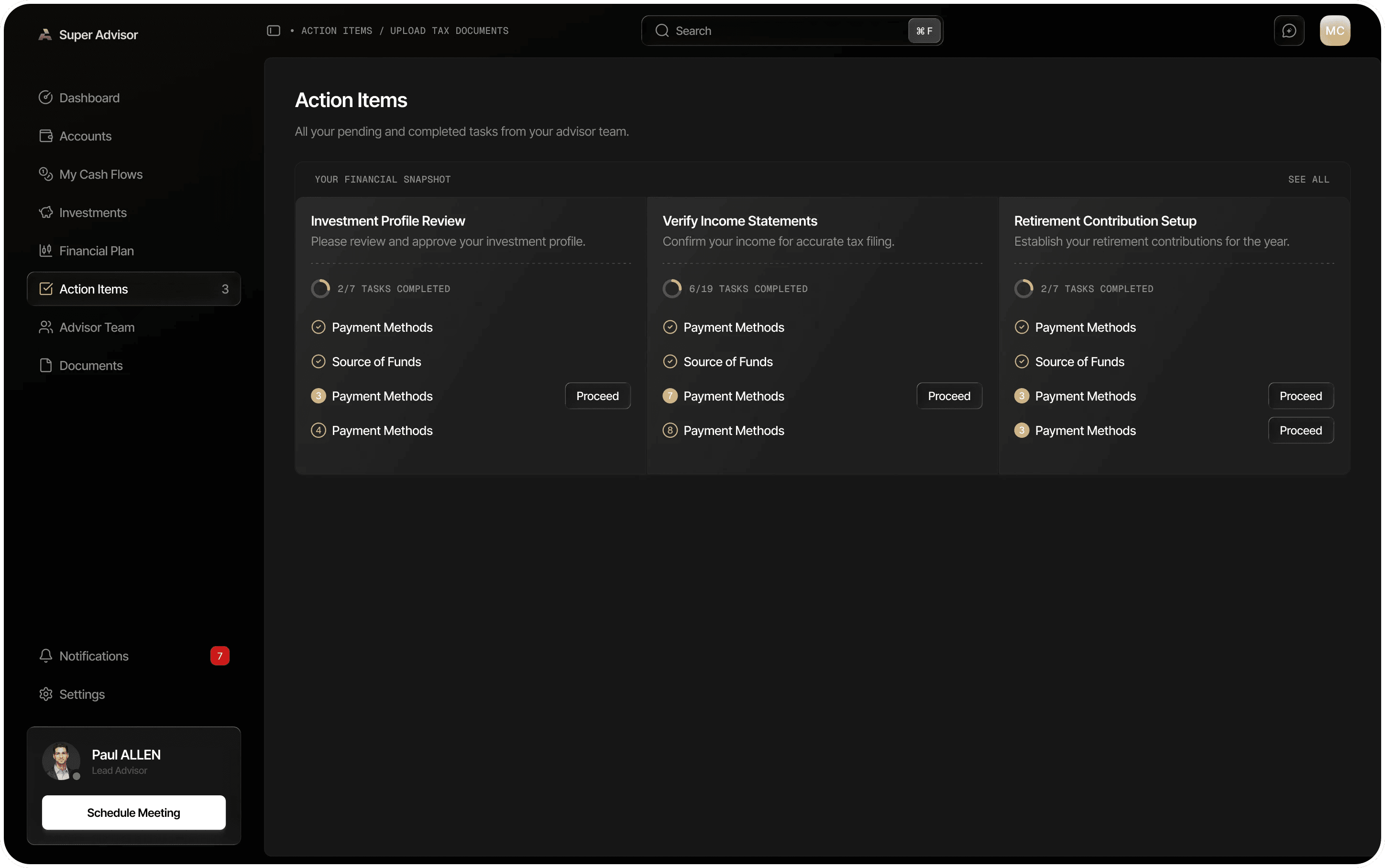Proceed with step 7 in Verify Income Statements
The image size is (1385, 868).
tap(948, 396)
